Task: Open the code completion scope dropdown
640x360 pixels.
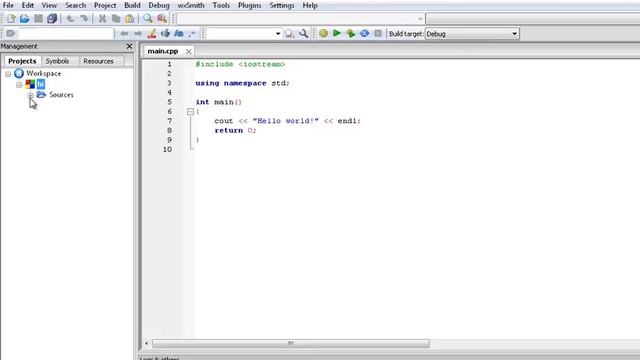Action: 420,18
